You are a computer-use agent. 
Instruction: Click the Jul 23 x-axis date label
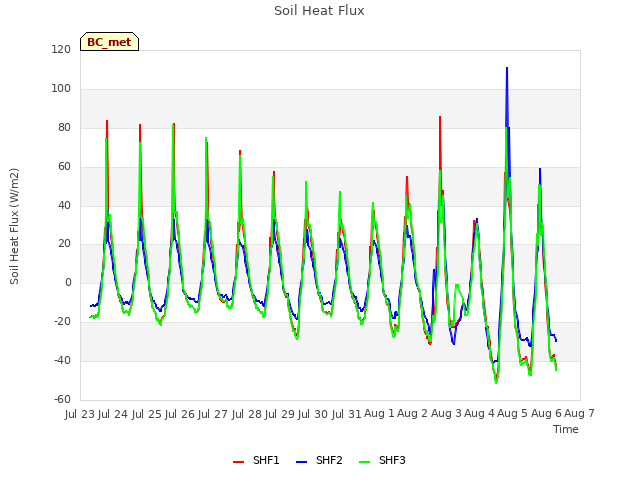click(x=80, y=414)
